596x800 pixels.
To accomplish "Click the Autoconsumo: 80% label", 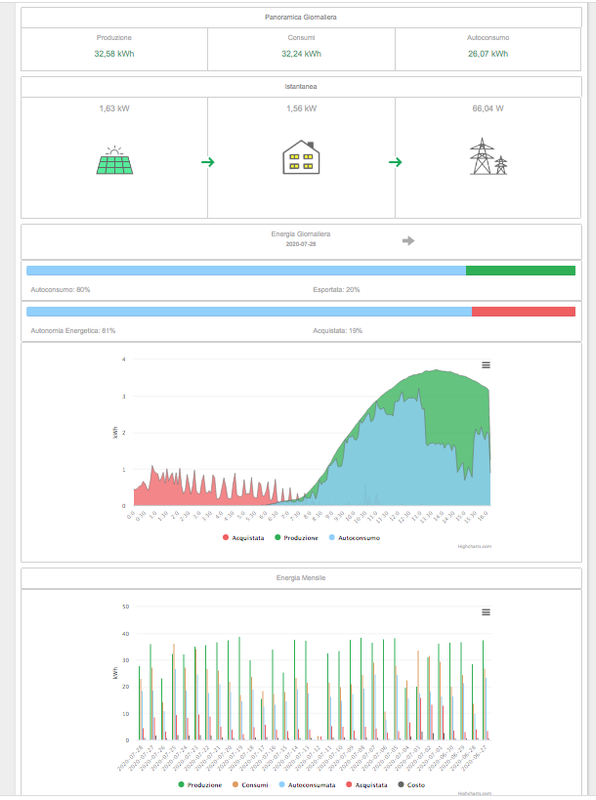I will [60, 289].
